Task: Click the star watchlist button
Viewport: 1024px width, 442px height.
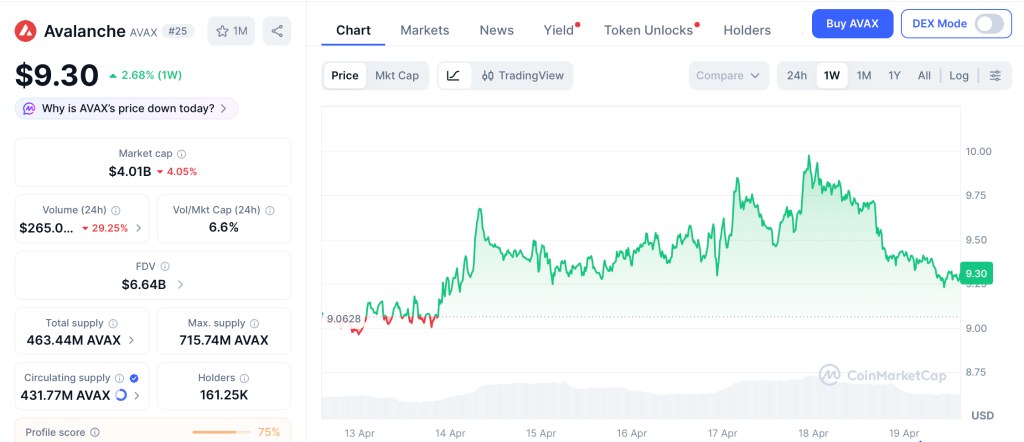Action: pyautogui.click(x=231, y=31)
